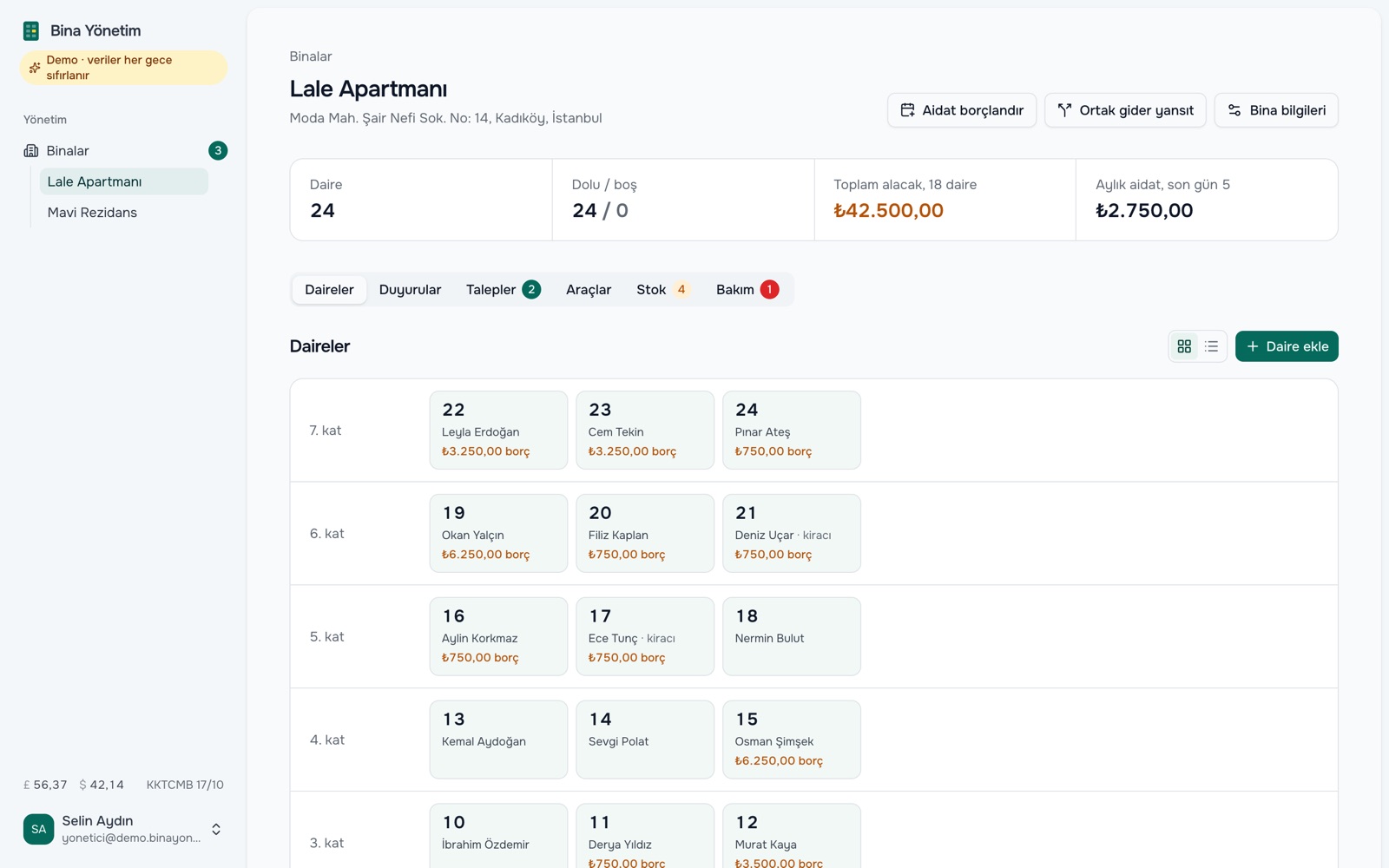Viewport: 1389px width, 868px height.
Task: Switch to grid view of apartments
Action: click(1184, 346)
